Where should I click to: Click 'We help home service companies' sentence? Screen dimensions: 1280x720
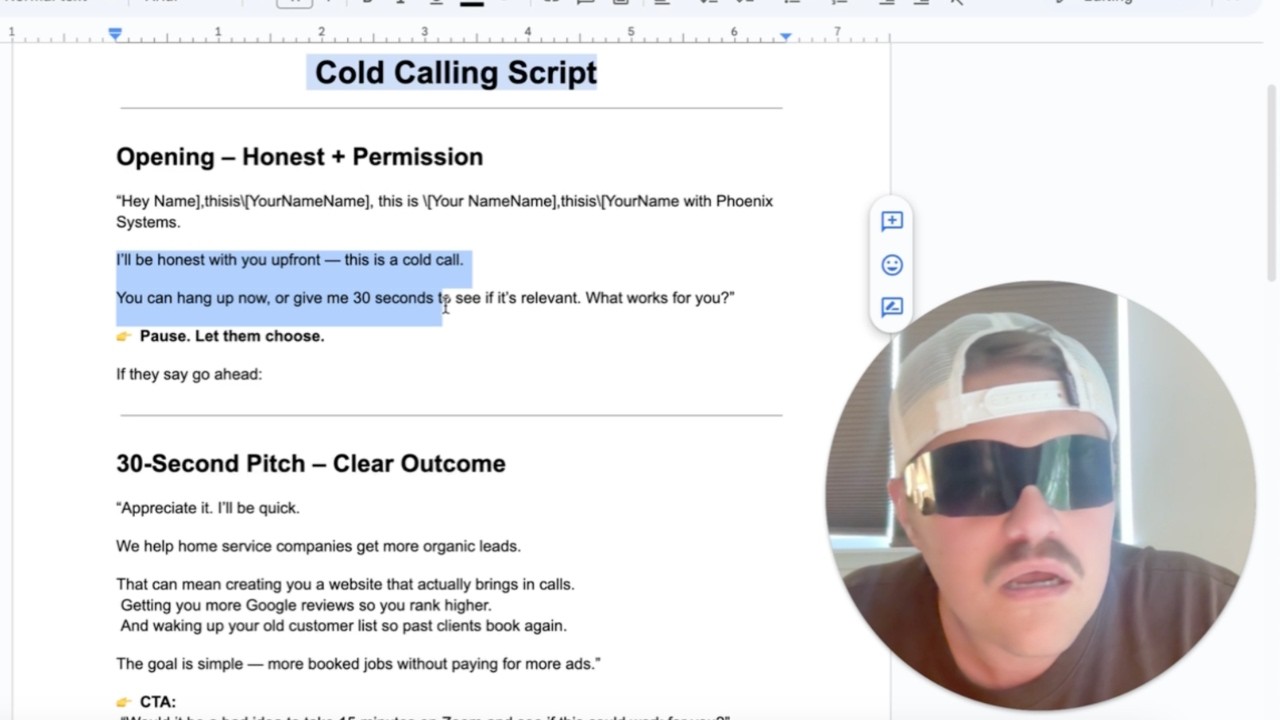[x=318, y=546]
